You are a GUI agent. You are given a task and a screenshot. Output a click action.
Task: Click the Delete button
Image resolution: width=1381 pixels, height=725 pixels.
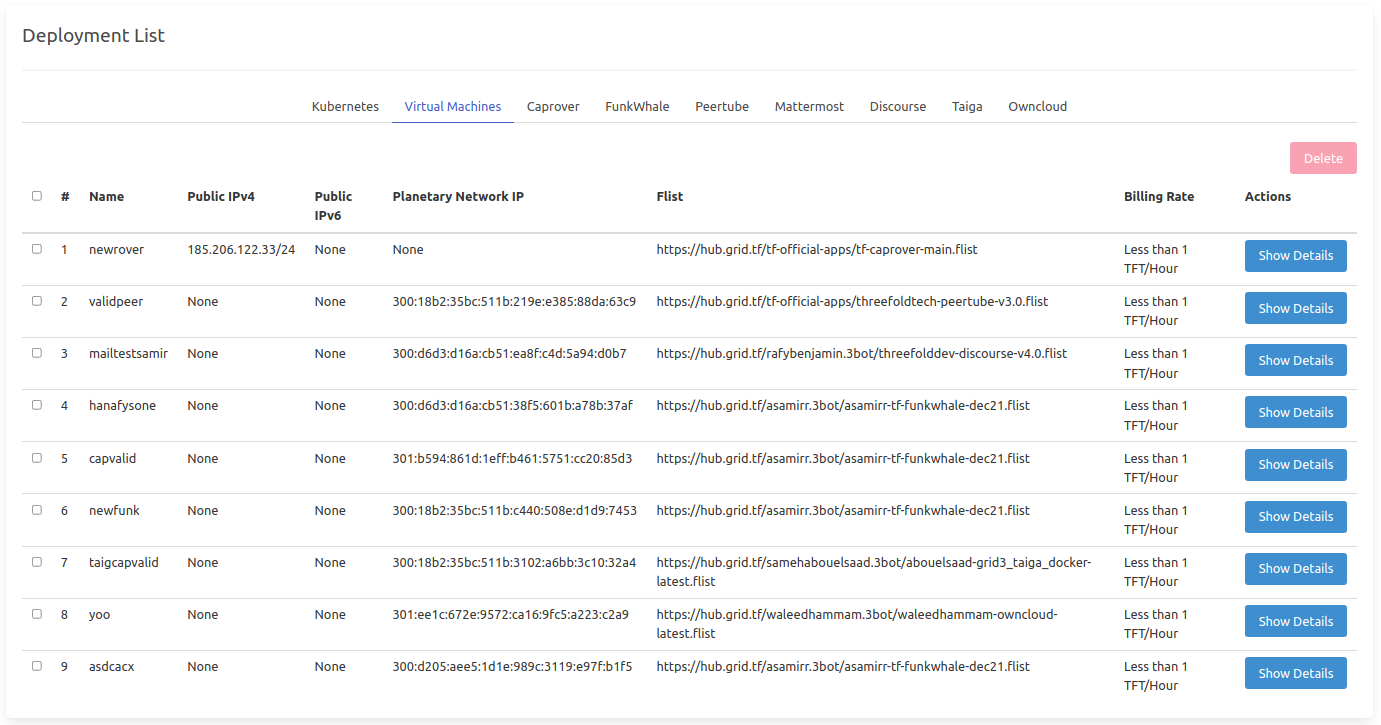1322,157
